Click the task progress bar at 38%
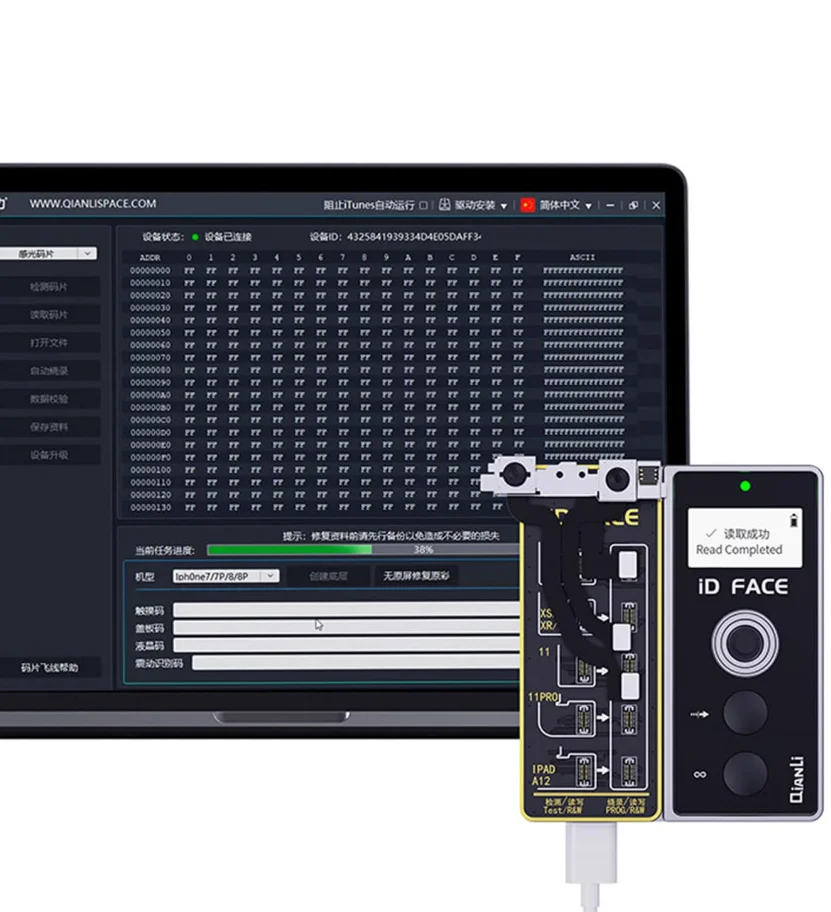The height and width of the screenshot is (912, 831). tap(363, 550)
